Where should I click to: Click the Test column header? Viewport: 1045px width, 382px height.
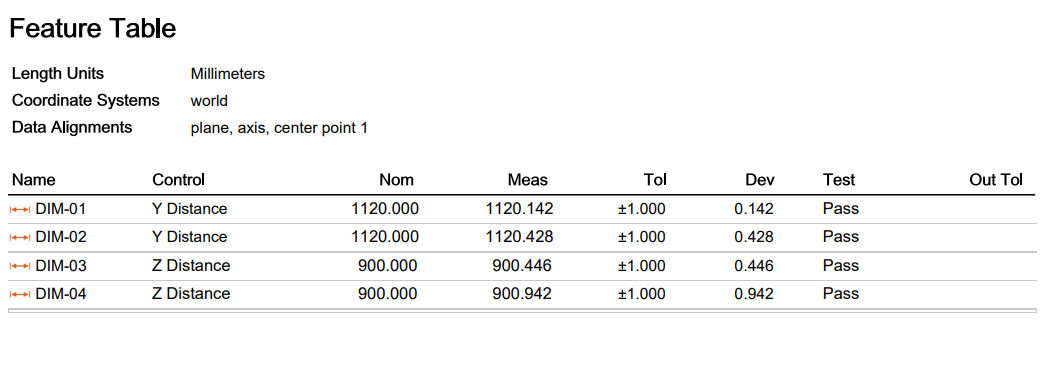coord(839,180)
